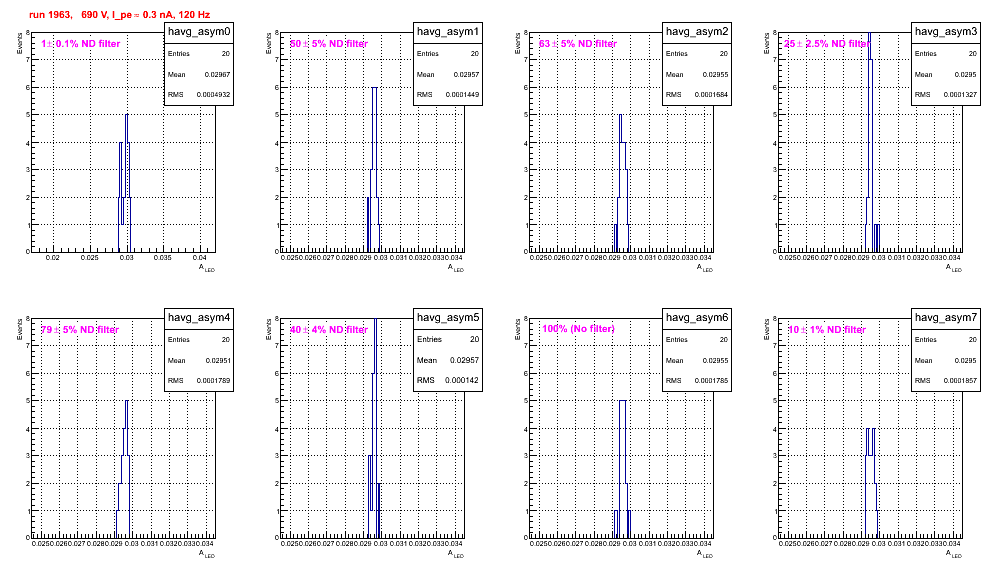
Task: Click the '100% (No filter)' label
Action: point(578,329)
